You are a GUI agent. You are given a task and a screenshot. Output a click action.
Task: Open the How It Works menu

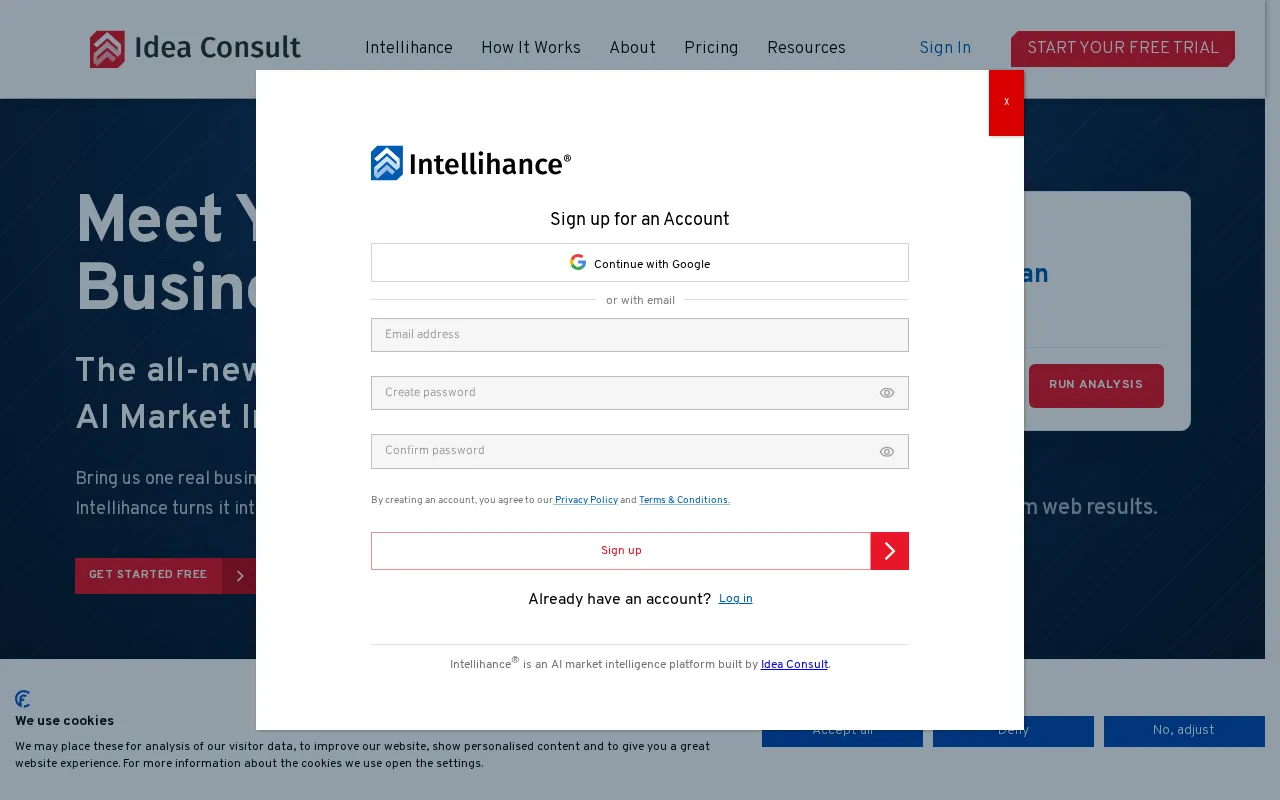[x=531, y=48]
